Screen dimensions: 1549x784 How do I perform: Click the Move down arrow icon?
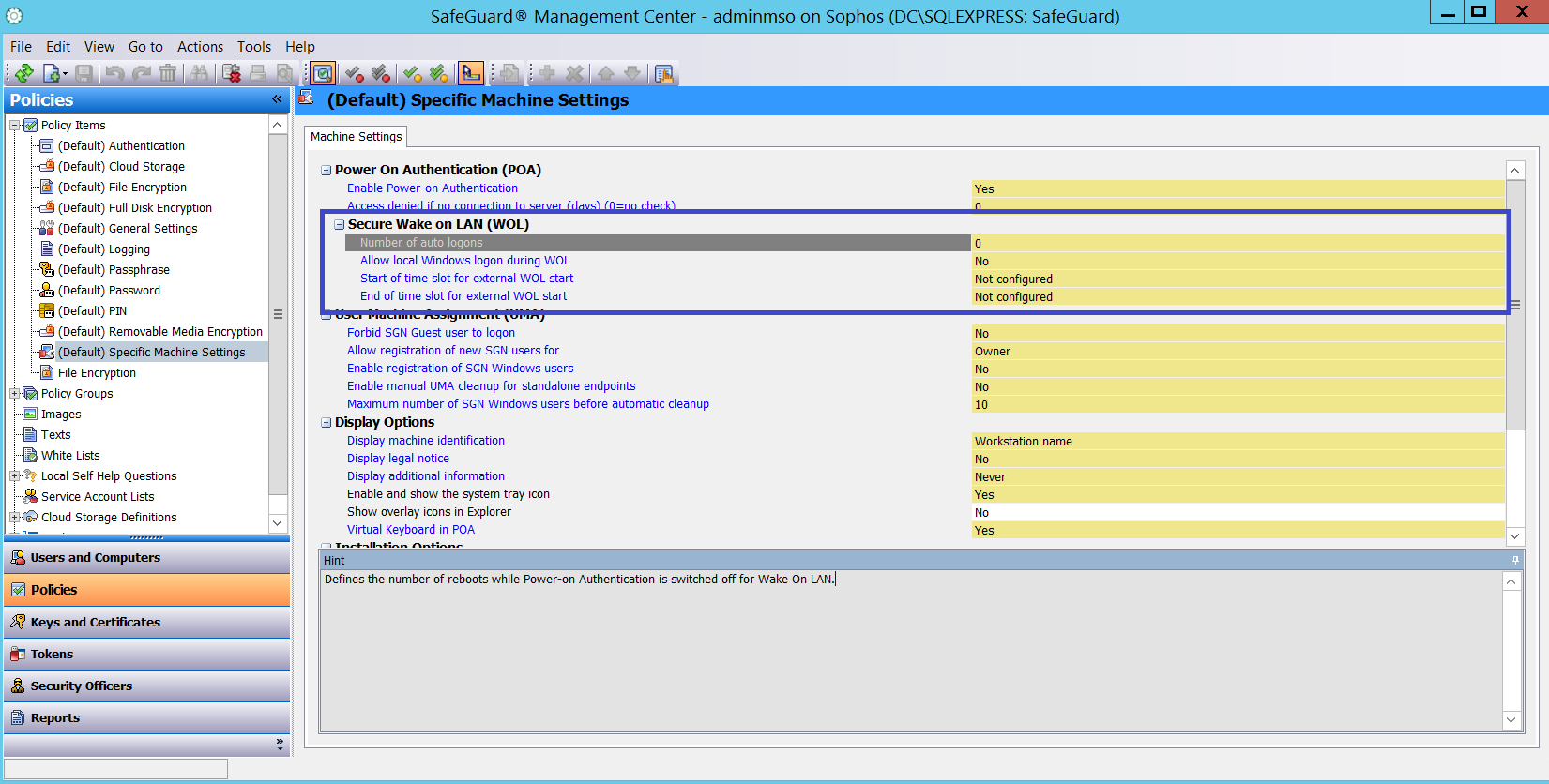click(x=632, y=73)
